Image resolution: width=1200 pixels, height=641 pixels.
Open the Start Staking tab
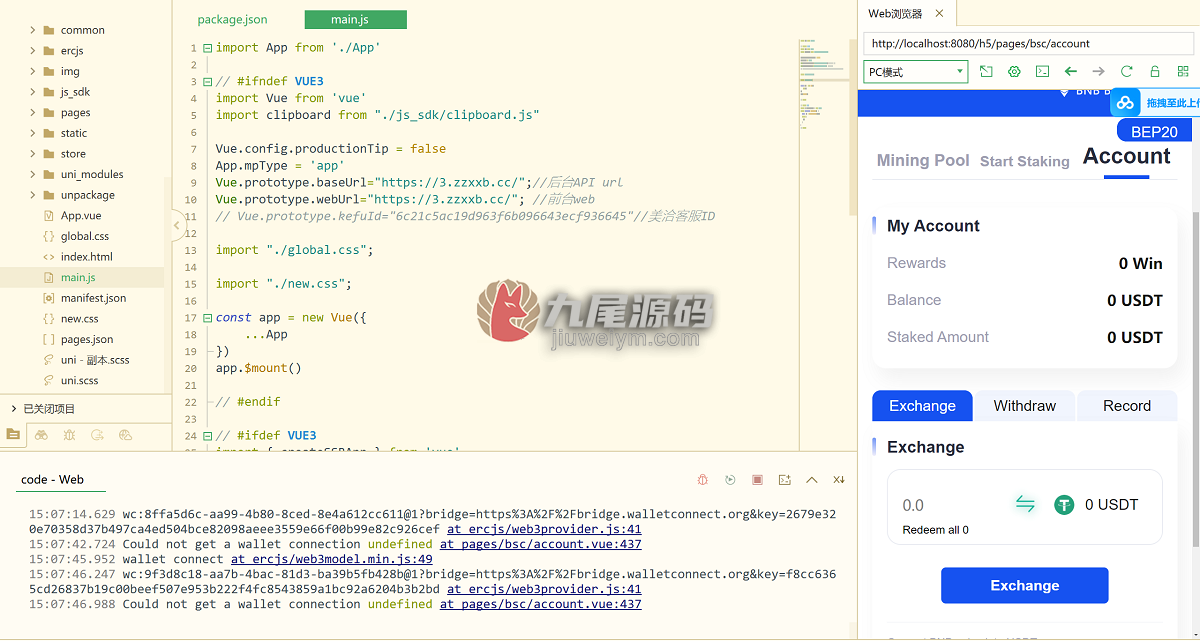point(1025,161)
